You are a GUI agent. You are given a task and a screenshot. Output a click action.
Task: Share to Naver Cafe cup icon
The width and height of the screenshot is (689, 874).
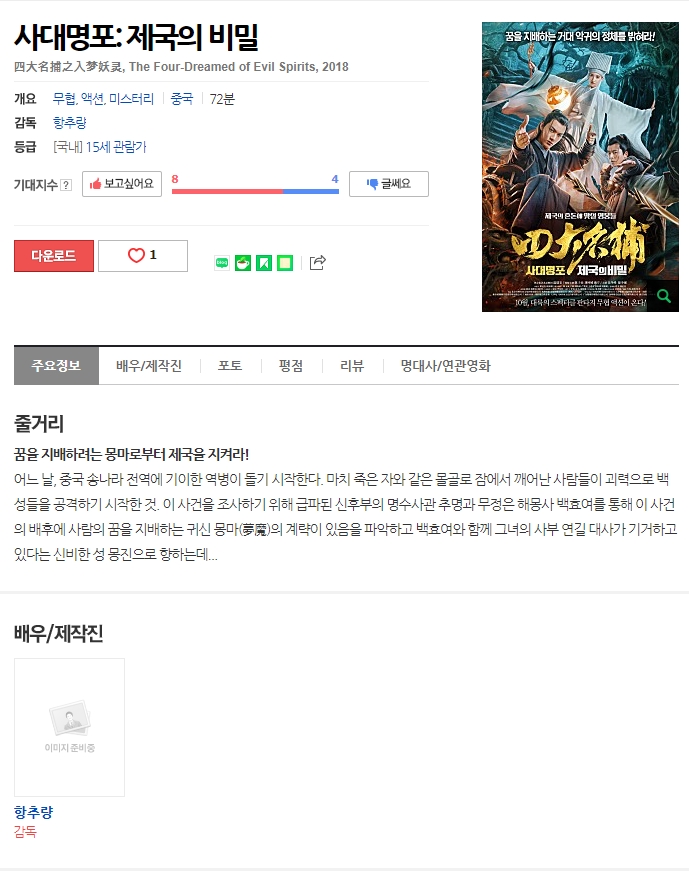click(243, 263)
